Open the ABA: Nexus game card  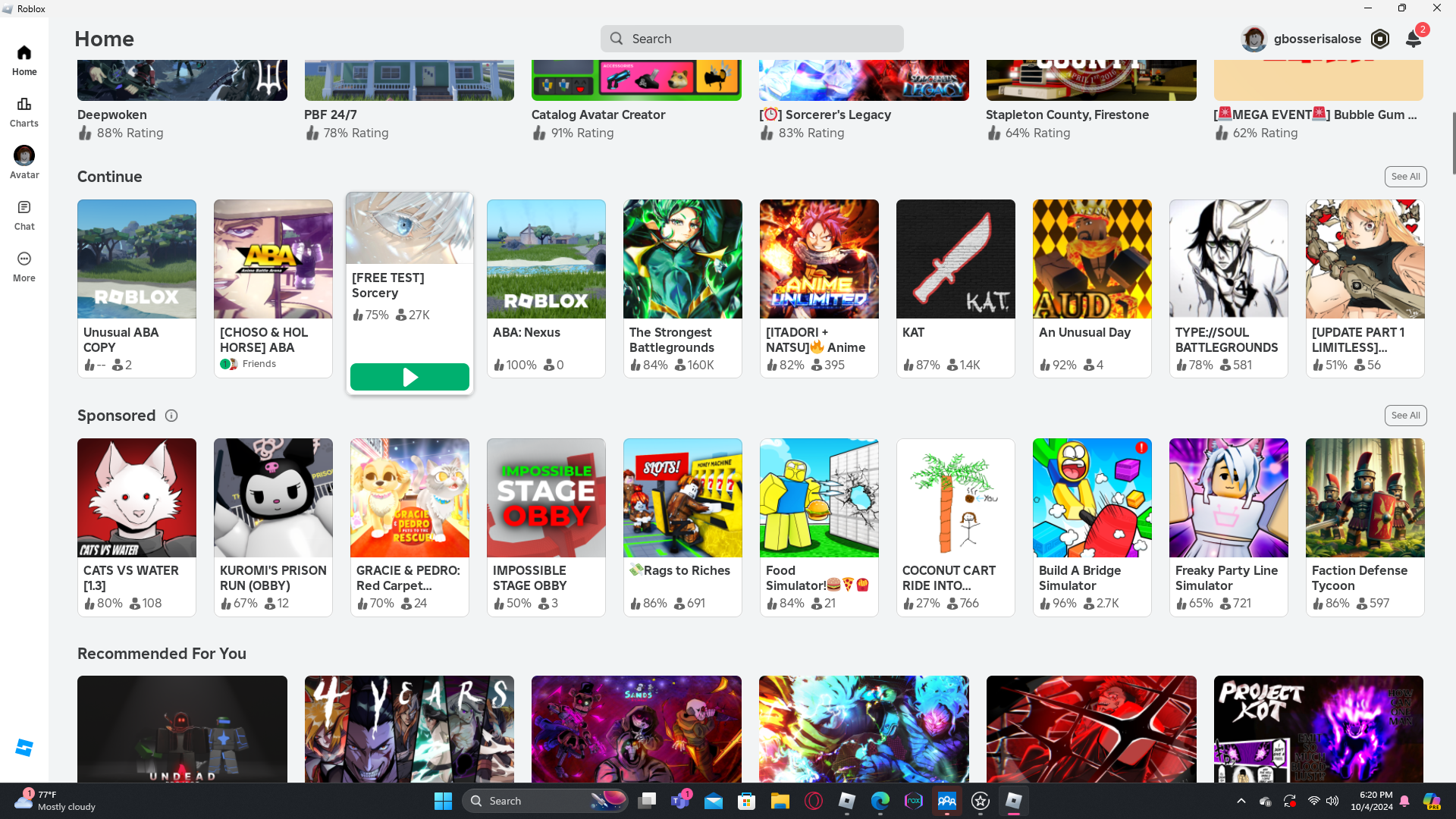[x=546, y=288]
